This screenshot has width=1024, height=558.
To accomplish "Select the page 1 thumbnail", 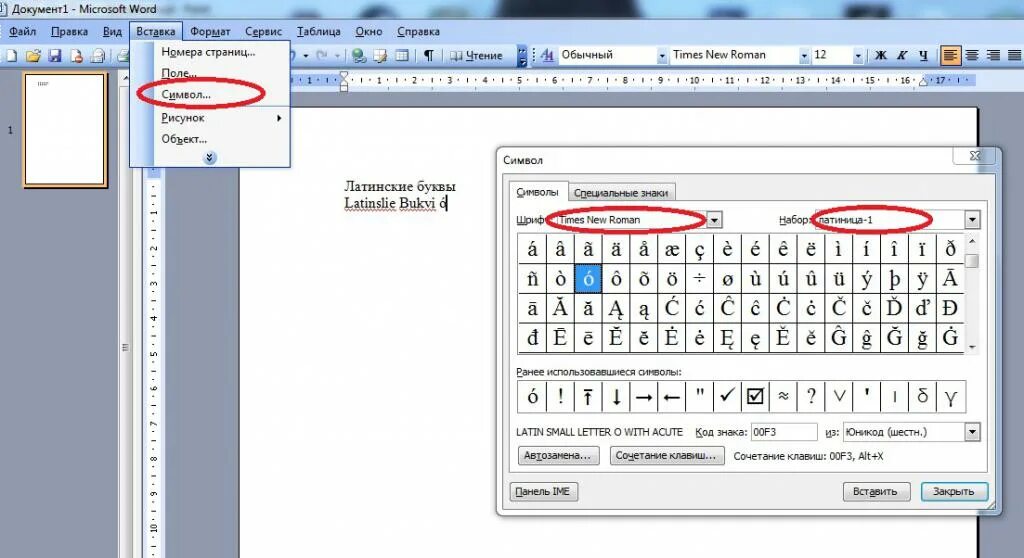I will pyautogui.click(x=65, y=130).
